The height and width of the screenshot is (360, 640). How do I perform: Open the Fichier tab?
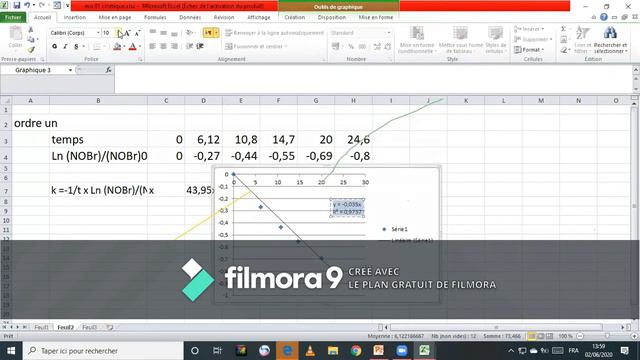pyautogui.click(x=13, y=17)
